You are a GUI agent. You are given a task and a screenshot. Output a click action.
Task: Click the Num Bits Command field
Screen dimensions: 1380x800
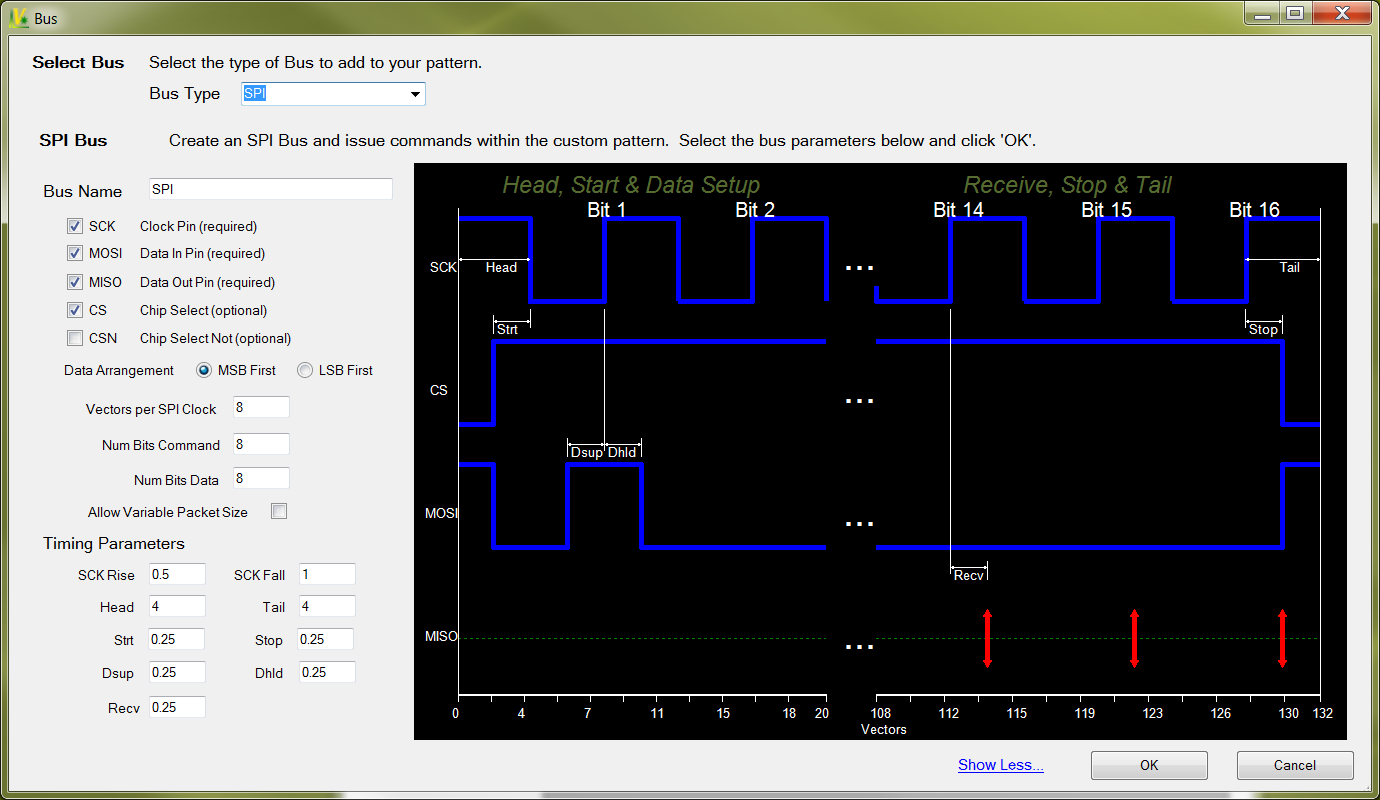point(261,445)
